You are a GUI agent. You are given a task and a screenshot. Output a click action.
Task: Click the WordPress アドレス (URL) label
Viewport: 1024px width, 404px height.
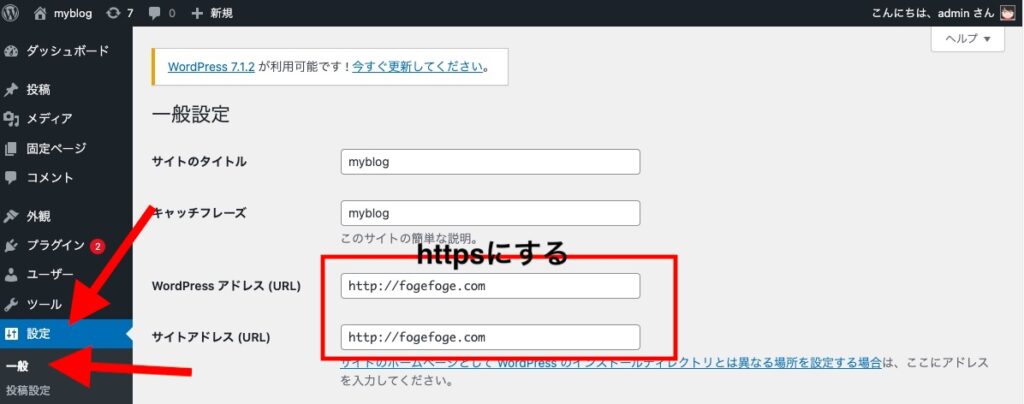click(226, 286)
